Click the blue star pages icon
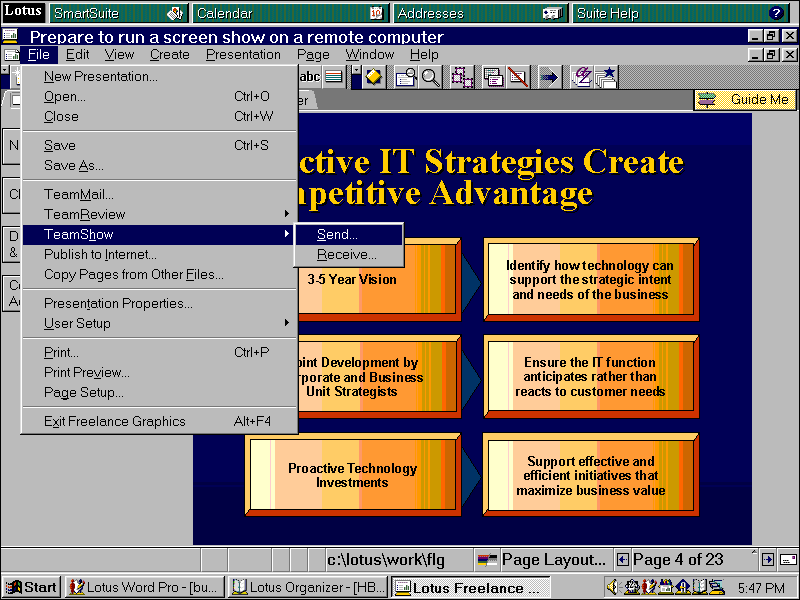The height and width of the screenshot is (600, 800). (x=606, y=77)
